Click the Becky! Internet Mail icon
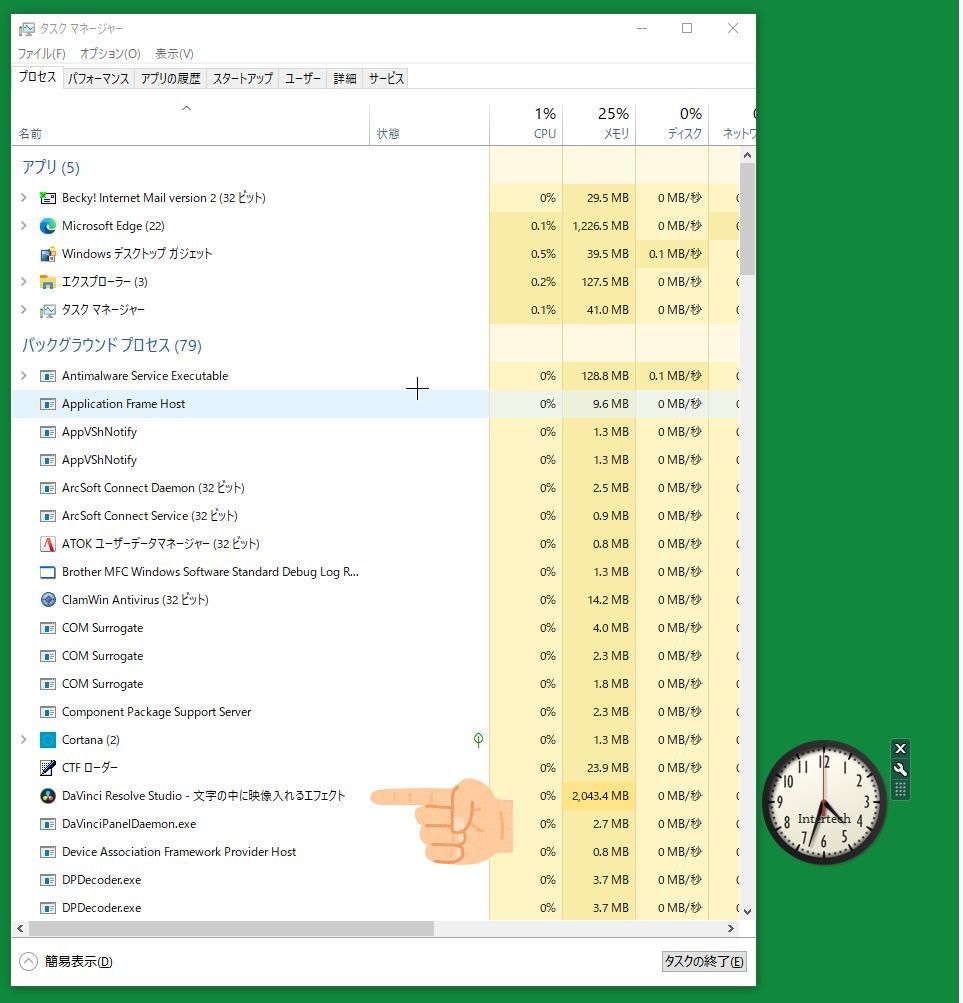 (x=48, y=198)
